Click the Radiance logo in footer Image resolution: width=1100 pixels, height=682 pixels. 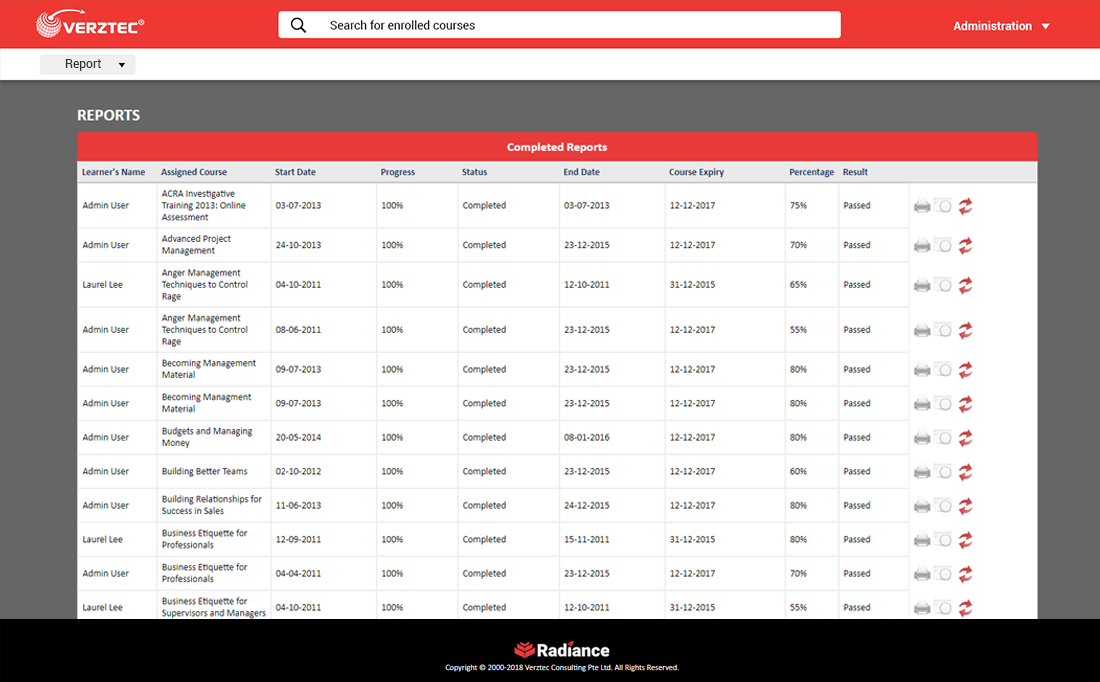561,650
